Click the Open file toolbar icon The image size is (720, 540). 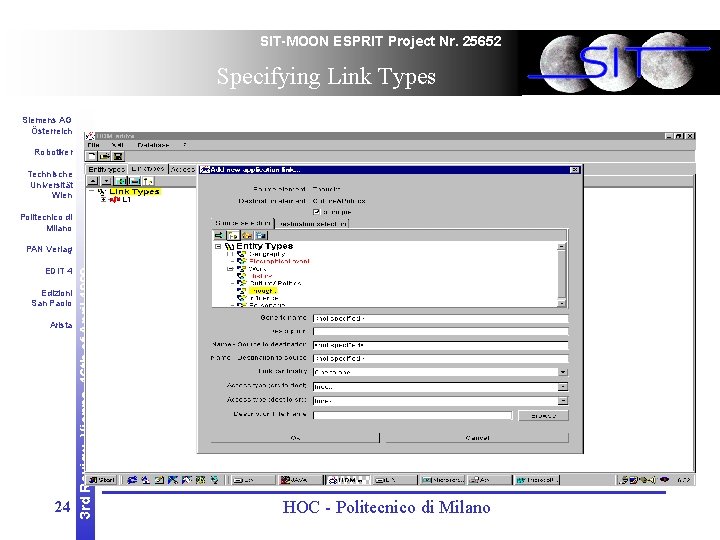pos(105,156)
